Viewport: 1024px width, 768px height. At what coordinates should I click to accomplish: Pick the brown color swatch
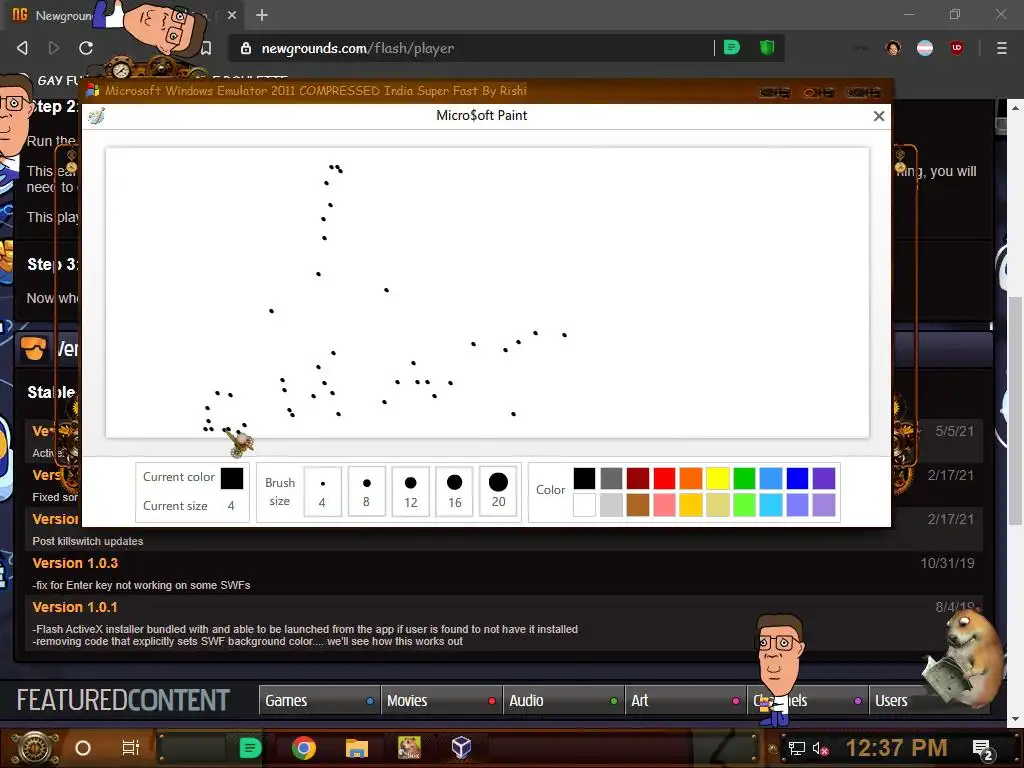[x=638, y=505]
